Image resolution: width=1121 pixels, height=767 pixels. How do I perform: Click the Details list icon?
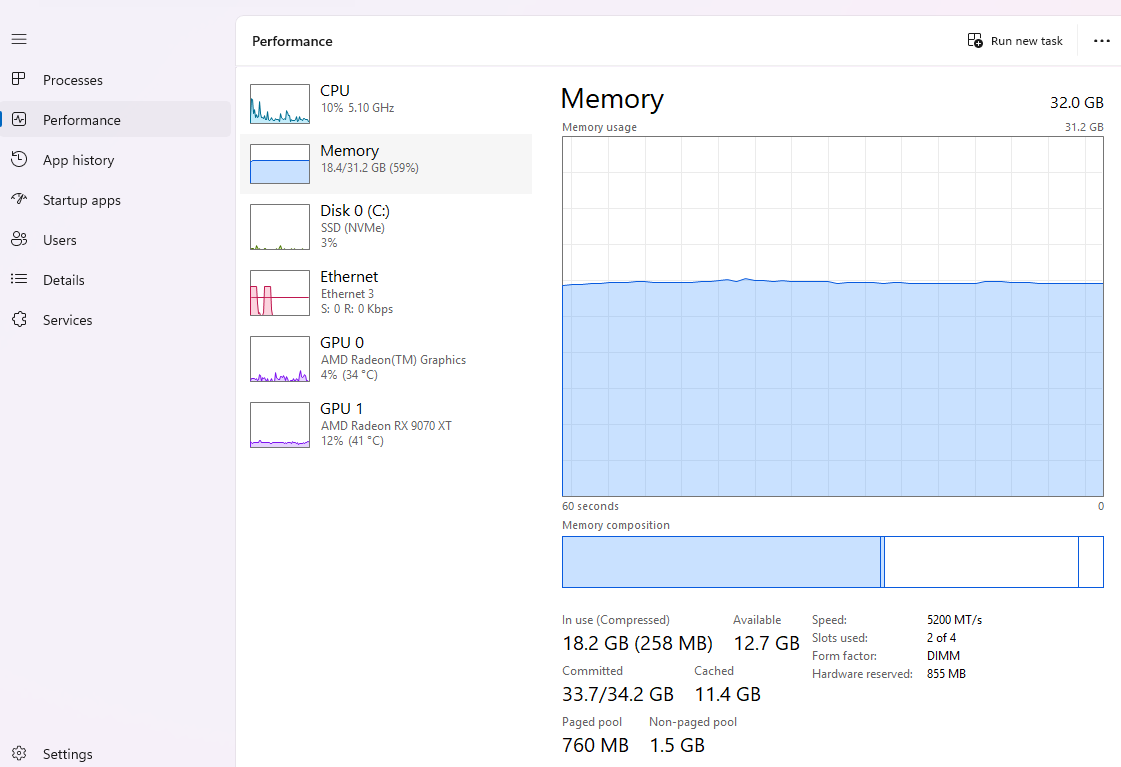click(x=19, y=279)
